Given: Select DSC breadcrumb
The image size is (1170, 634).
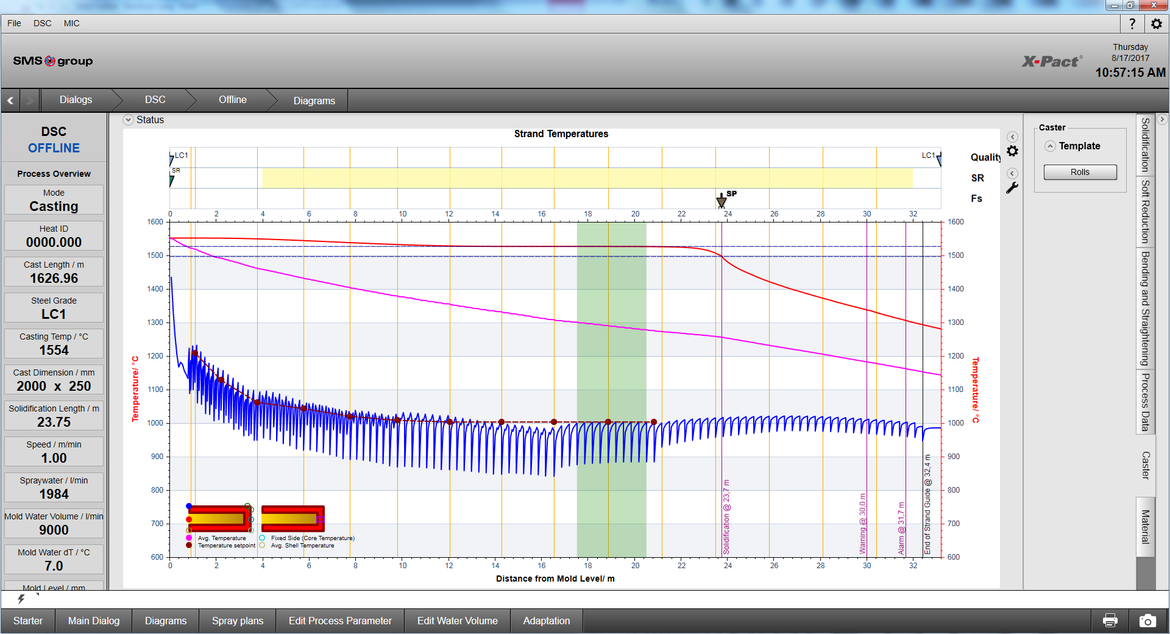Looking at the screenshot, I should pos(155,100).
